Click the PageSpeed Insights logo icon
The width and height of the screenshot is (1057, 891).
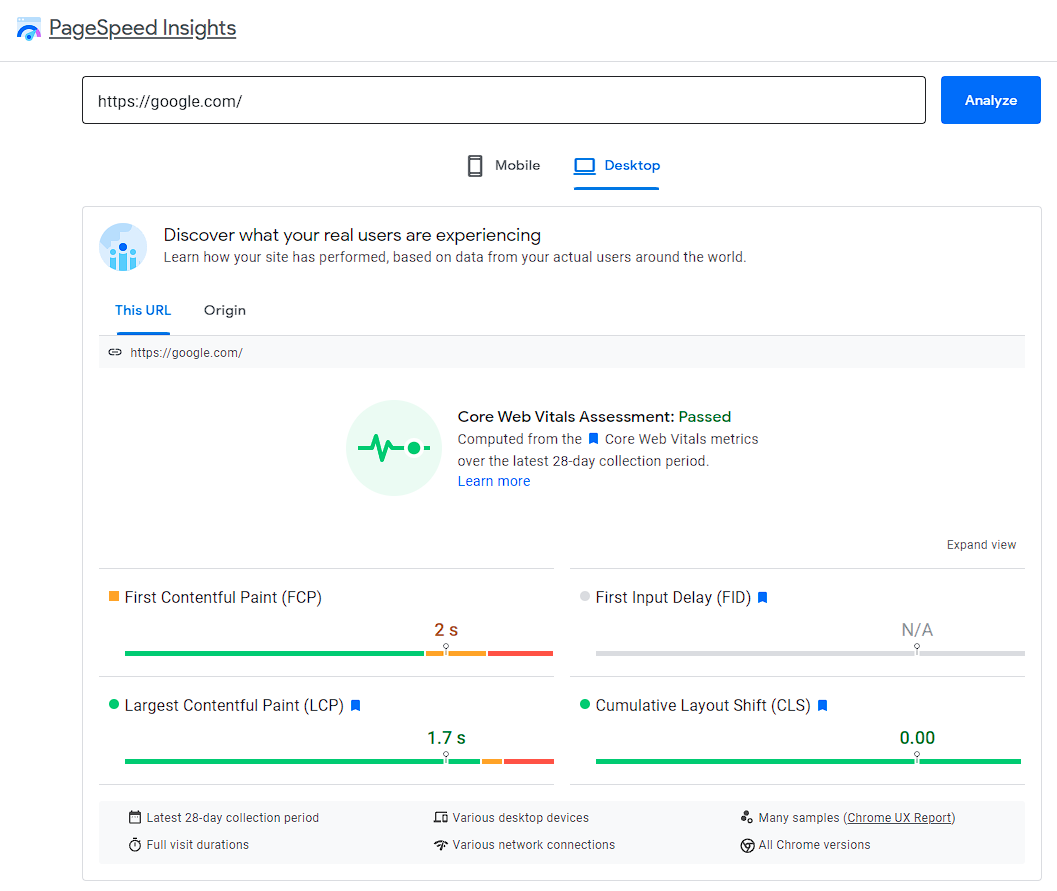29,29
